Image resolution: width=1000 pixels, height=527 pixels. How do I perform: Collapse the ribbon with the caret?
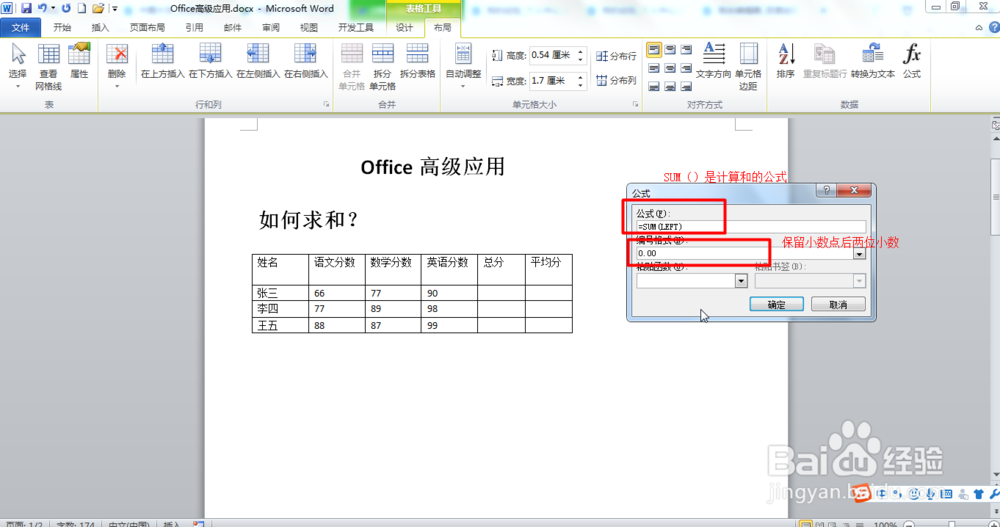(979, 27)
